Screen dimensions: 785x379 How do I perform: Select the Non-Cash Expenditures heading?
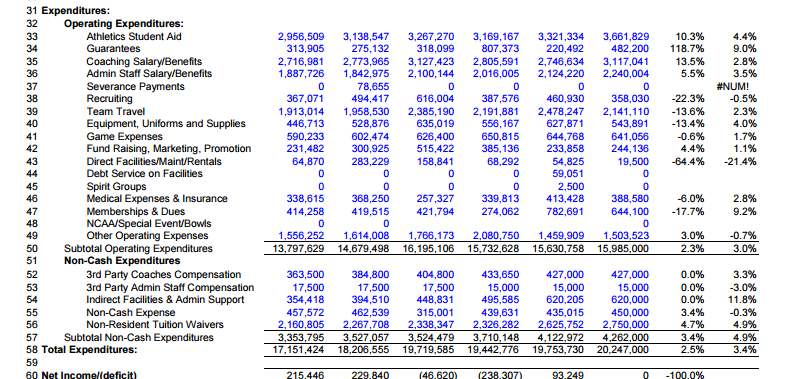coord(122,261)
